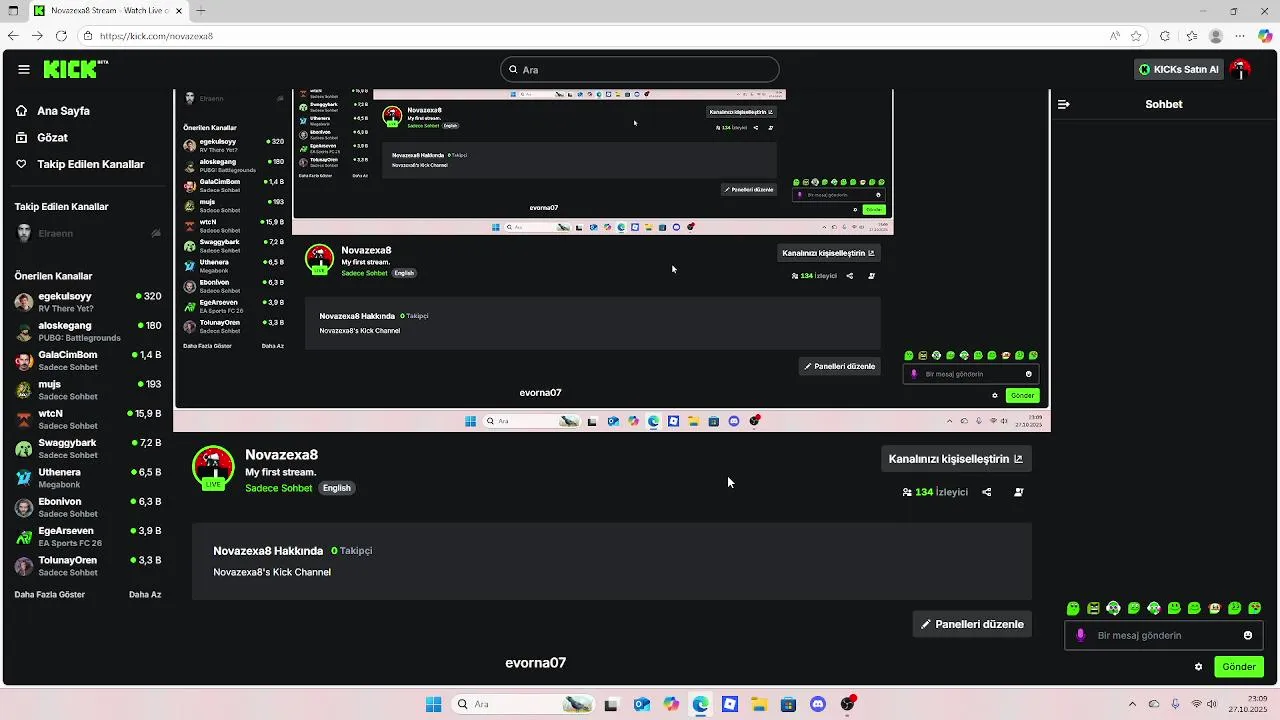Open recommended channel EgeArseven
The height and width of the screenshot is (720, 1280).
87,536
